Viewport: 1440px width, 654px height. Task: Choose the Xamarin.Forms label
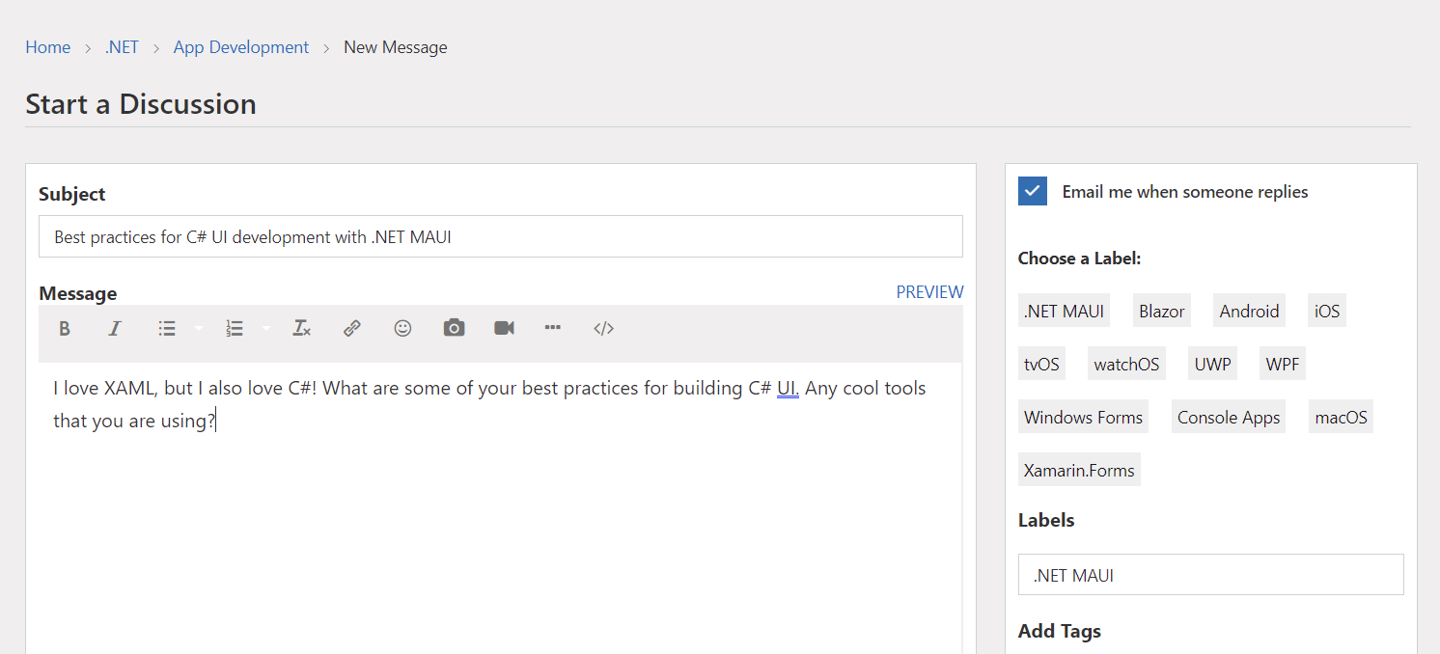click(x=1079, y=469)
